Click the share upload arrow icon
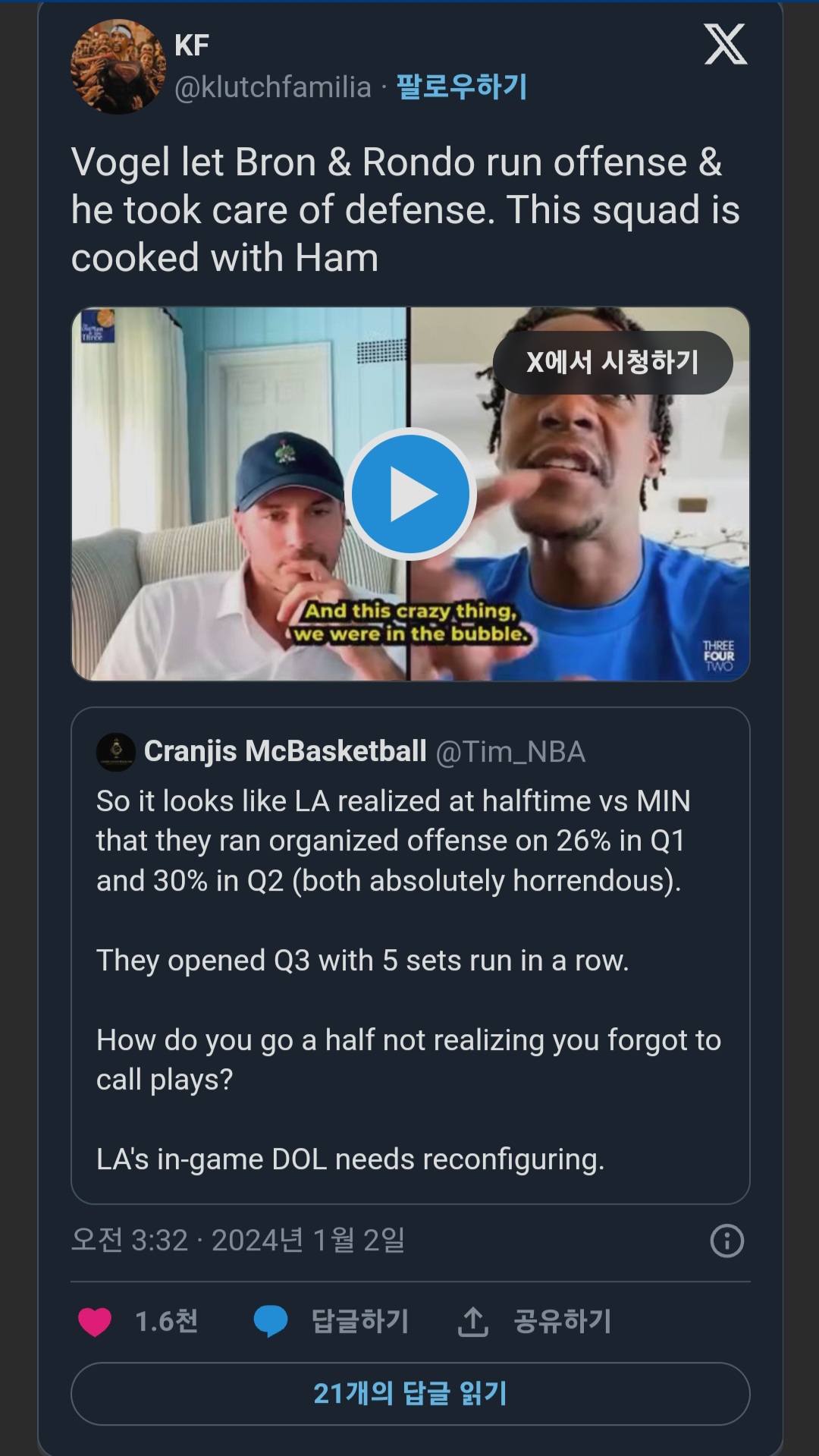Screen dimensions: 819x1456 472,1322
